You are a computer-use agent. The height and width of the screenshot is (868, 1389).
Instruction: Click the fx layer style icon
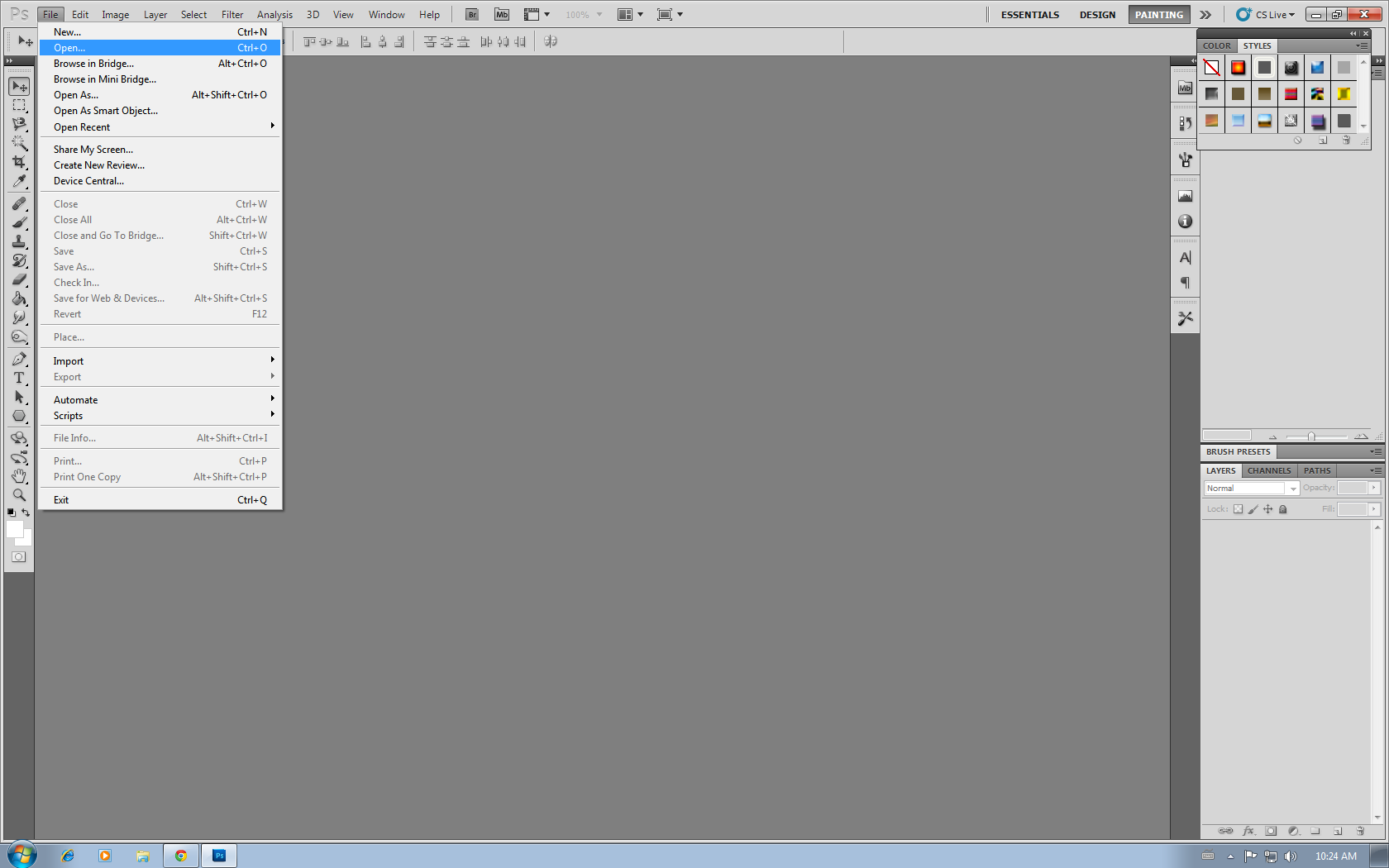(1248, 831)
